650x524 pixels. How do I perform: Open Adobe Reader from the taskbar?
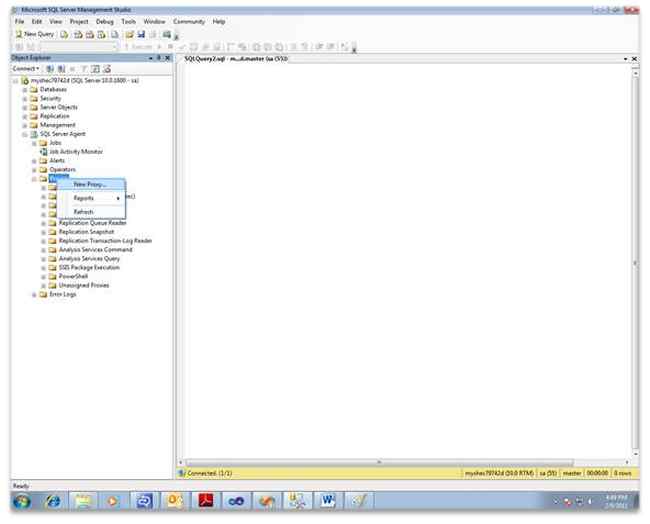pyautogui.click(x=206, y=501)
